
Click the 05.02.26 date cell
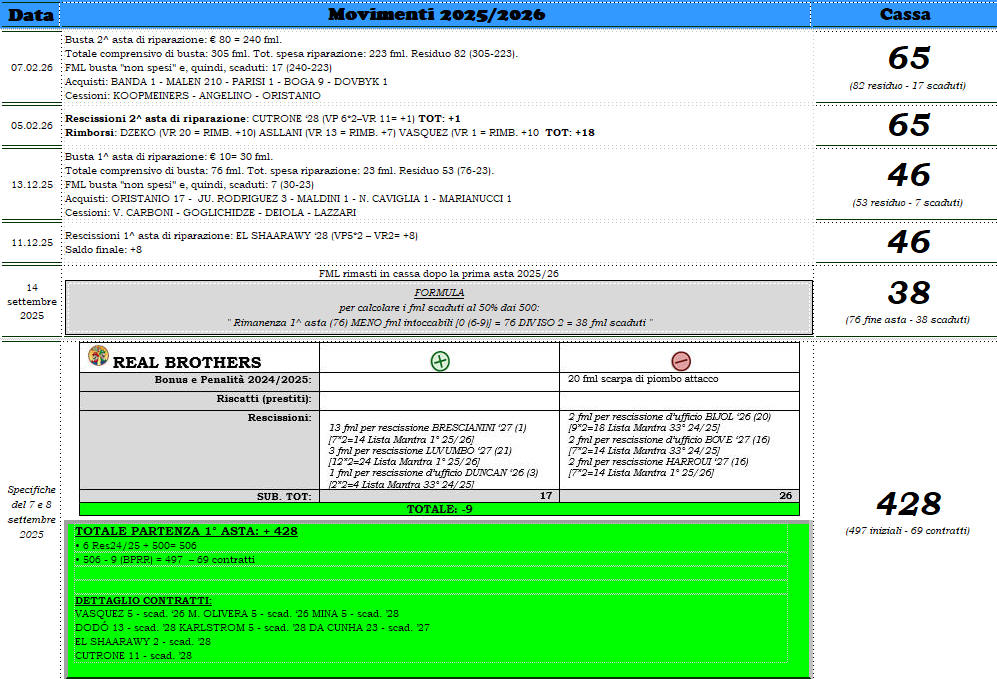(x=30, y=126)
